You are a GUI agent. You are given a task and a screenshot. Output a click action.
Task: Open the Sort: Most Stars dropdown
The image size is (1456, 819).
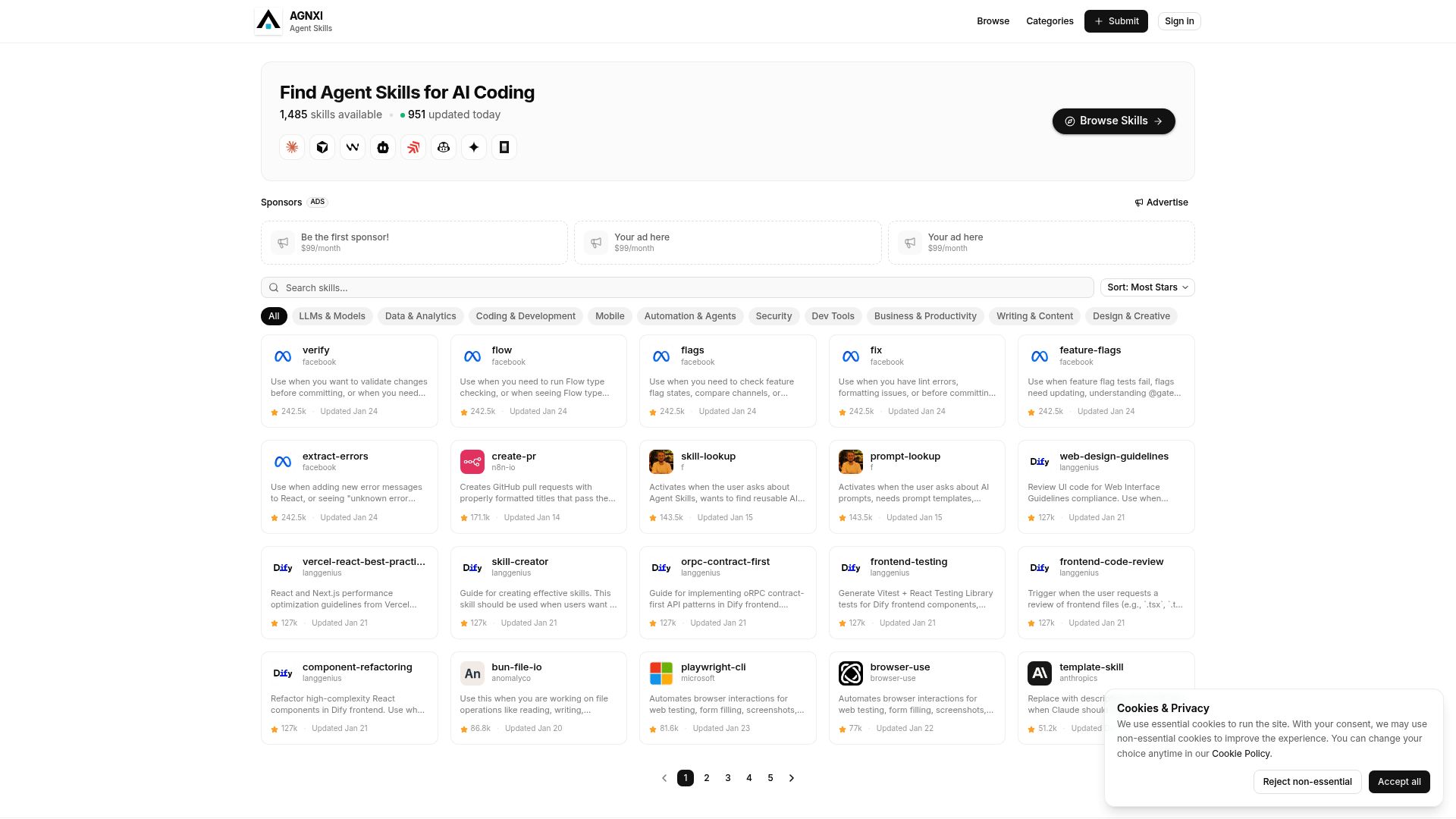click(1147, 287)
